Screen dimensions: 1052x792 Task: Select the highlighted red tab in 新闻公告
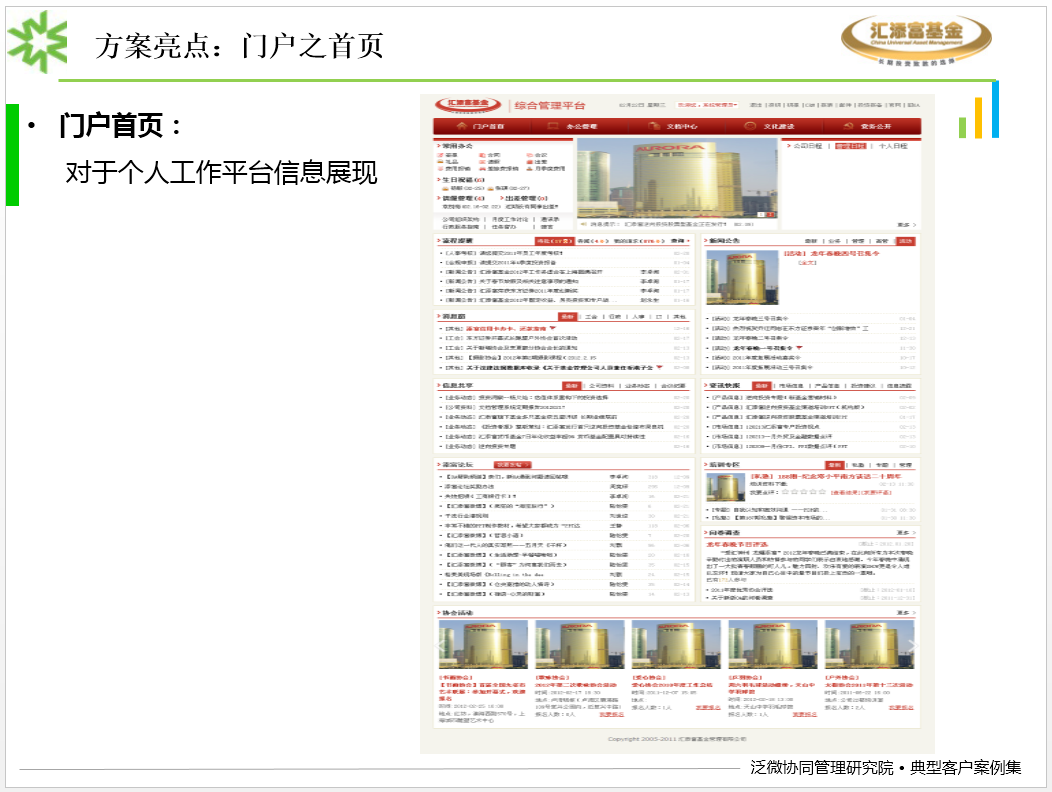coord(906,241)
